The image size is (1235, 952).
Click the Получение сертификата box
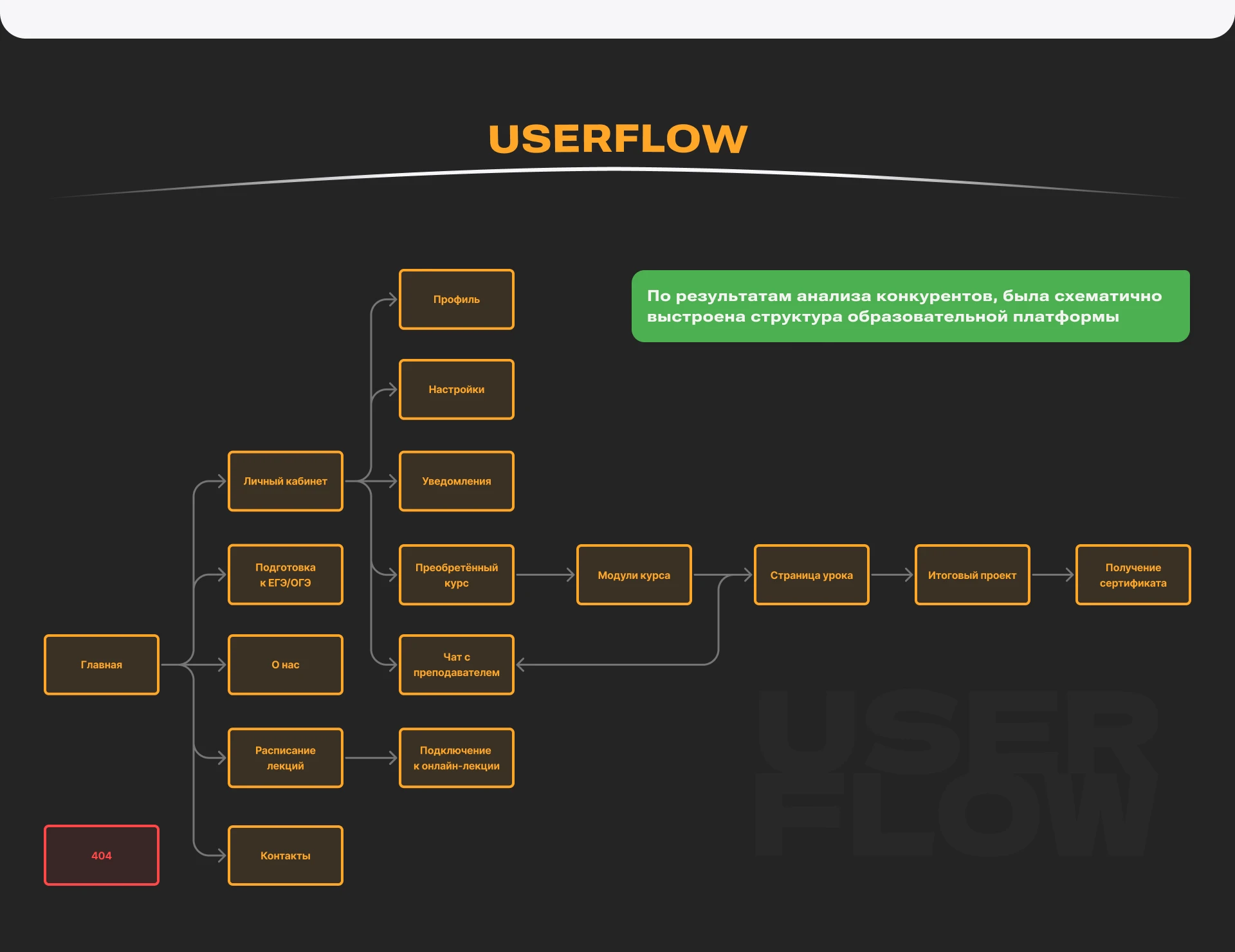click(x=1133, y=574)
